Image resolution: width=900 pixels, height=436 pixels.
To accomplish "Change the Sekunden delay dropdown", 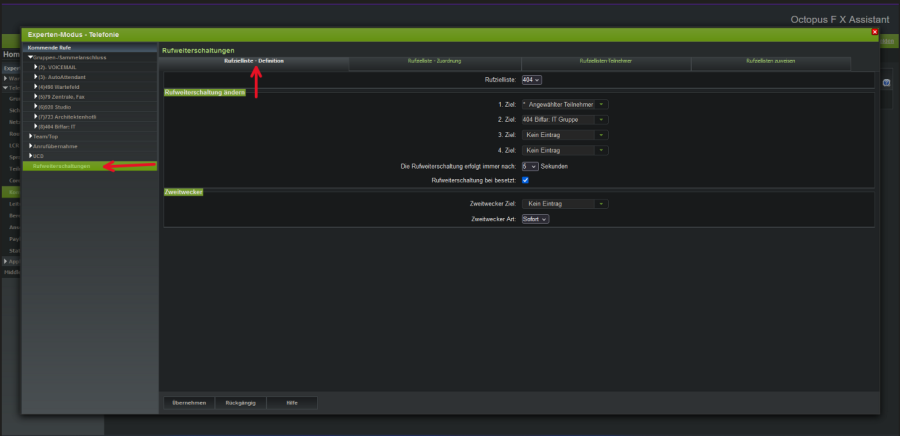I will click(530, 166).
